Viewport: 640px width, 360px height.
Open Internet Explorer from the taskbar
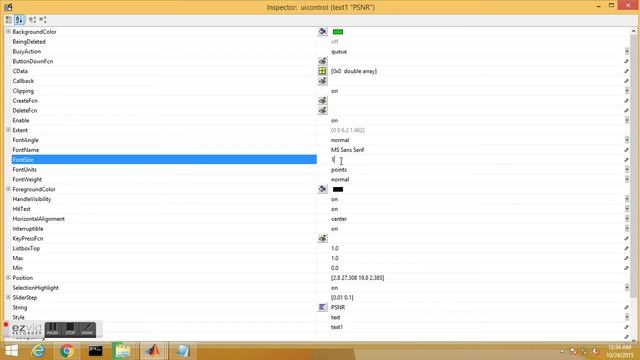point(39,351)
